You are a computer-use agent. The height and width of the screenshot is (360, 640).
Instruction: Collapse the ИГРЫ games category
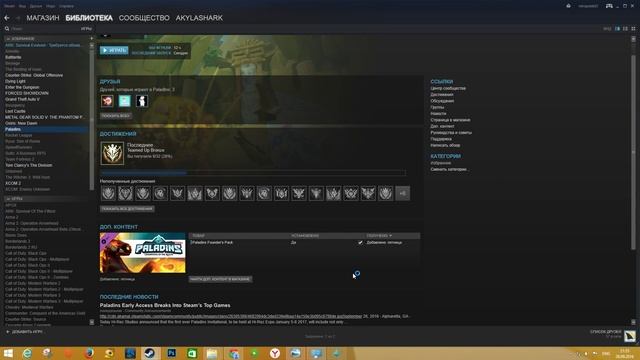8,199
